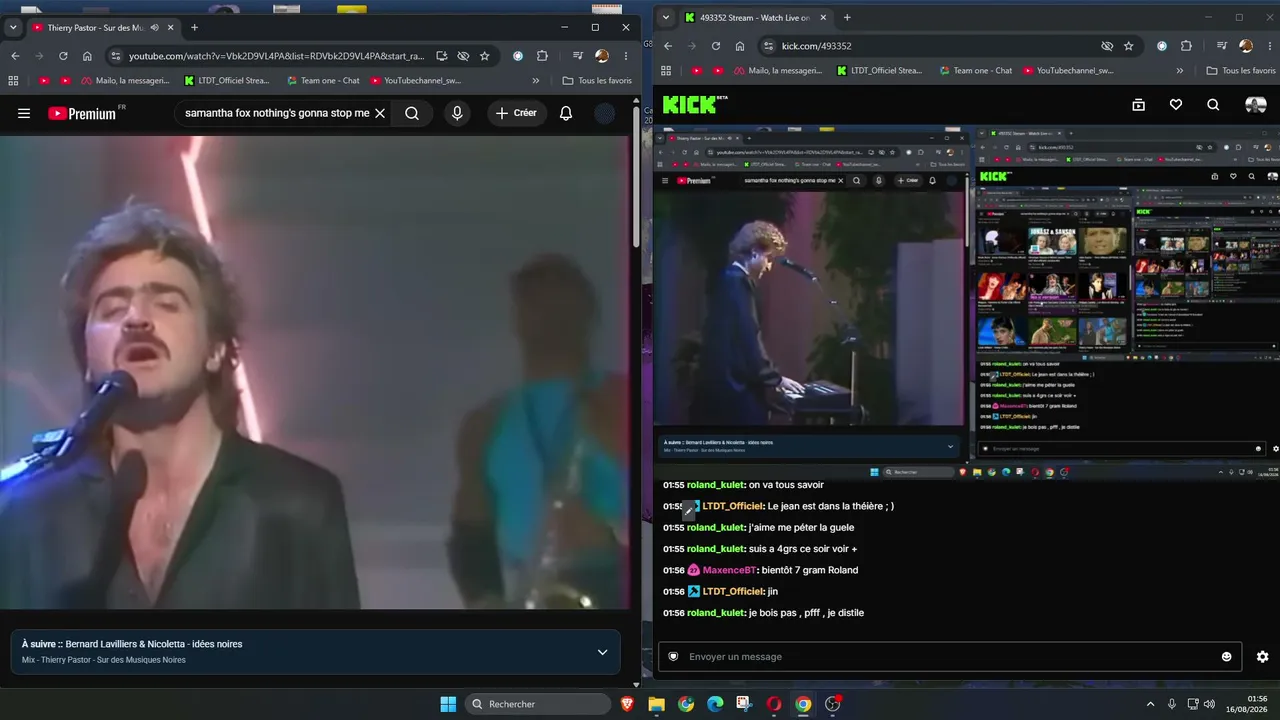Open 'Tous les favoris' folder in Kick window
Viewport: 1280px width, 720px height.
pyautogui.click(x=1241, y=71)
